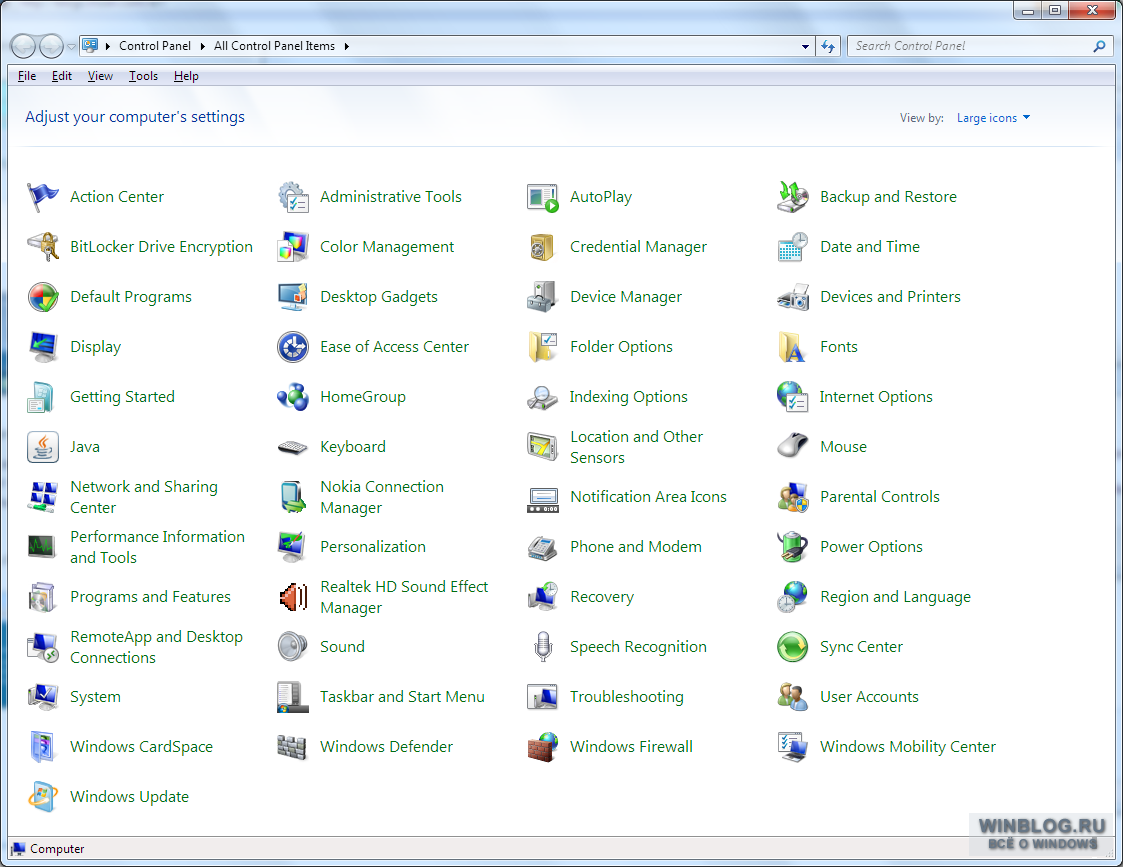This screenshot has height=867, width=1123.
Task: Refresh the Control Panel view
Action: click(828, 47)
